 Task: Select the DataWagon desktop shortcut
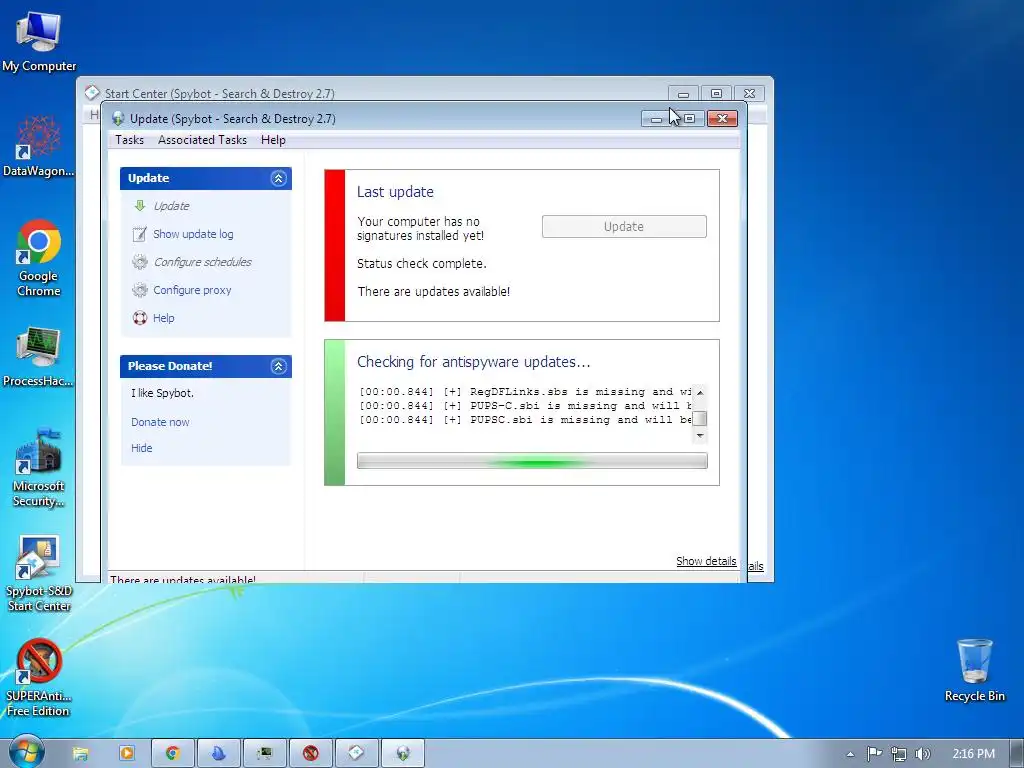pos(39,147)
